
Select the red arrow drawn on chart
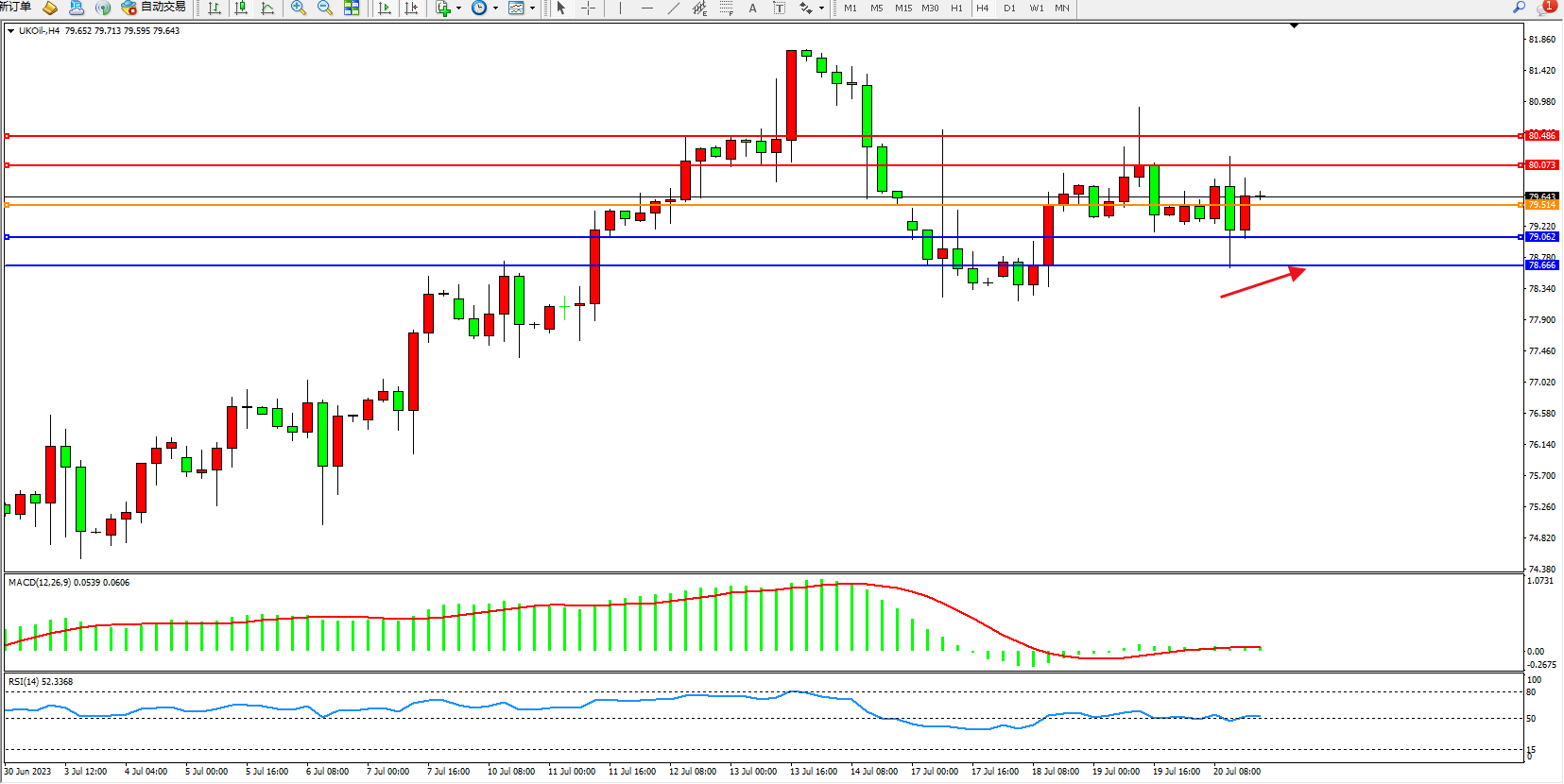[x=1263, y=283]
